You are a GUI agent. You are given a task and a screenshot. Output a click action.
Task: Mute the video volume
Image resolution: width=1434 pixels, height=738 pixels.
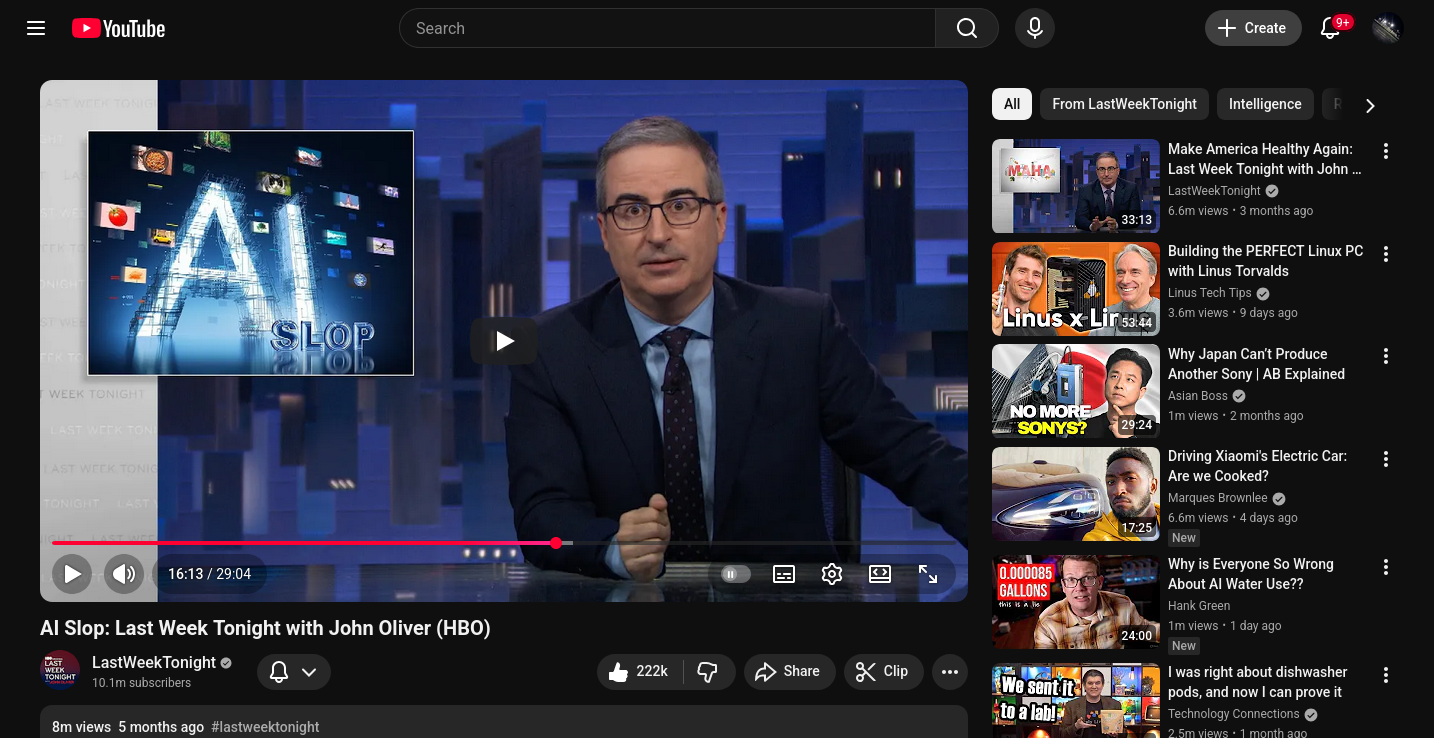click(x=124, y=574)
